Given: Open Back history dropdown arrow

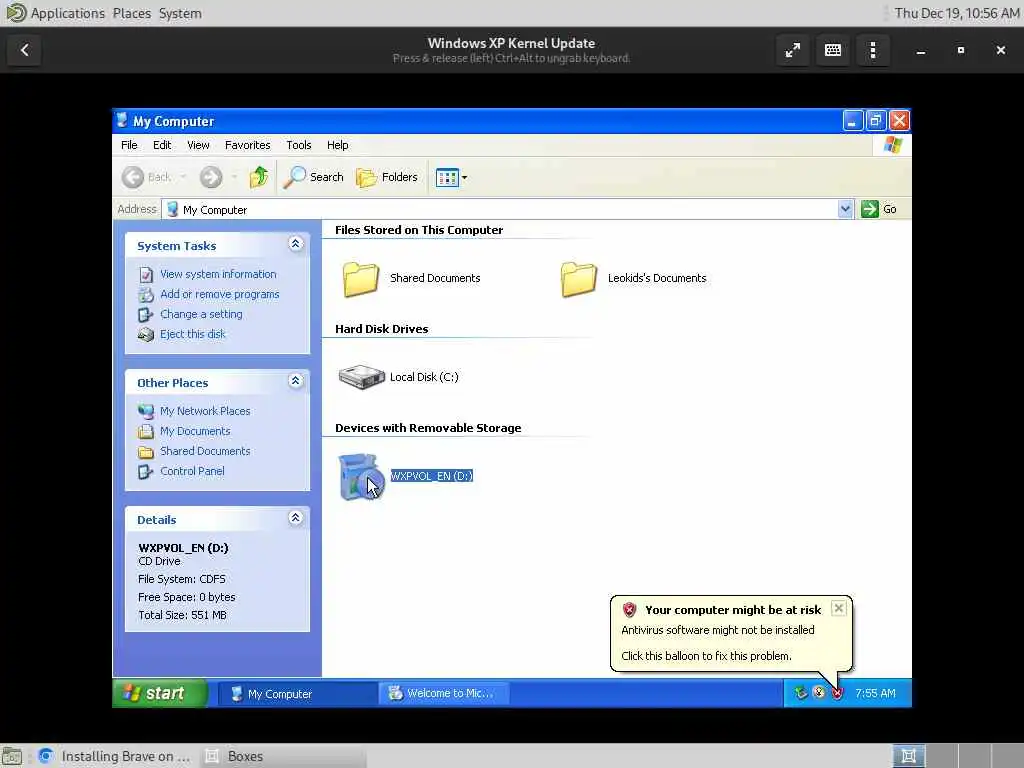Looking at the screenshot, I should [x=183, y=177].
